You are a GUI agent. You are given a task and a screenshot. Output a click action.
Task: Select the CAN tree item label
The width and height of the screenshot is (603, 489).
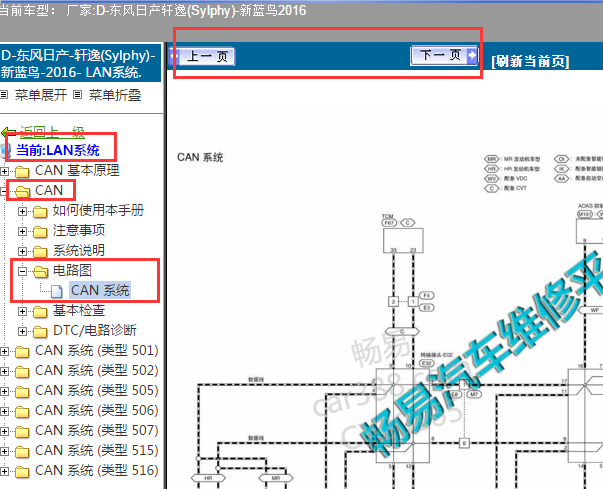pos(49,190)
